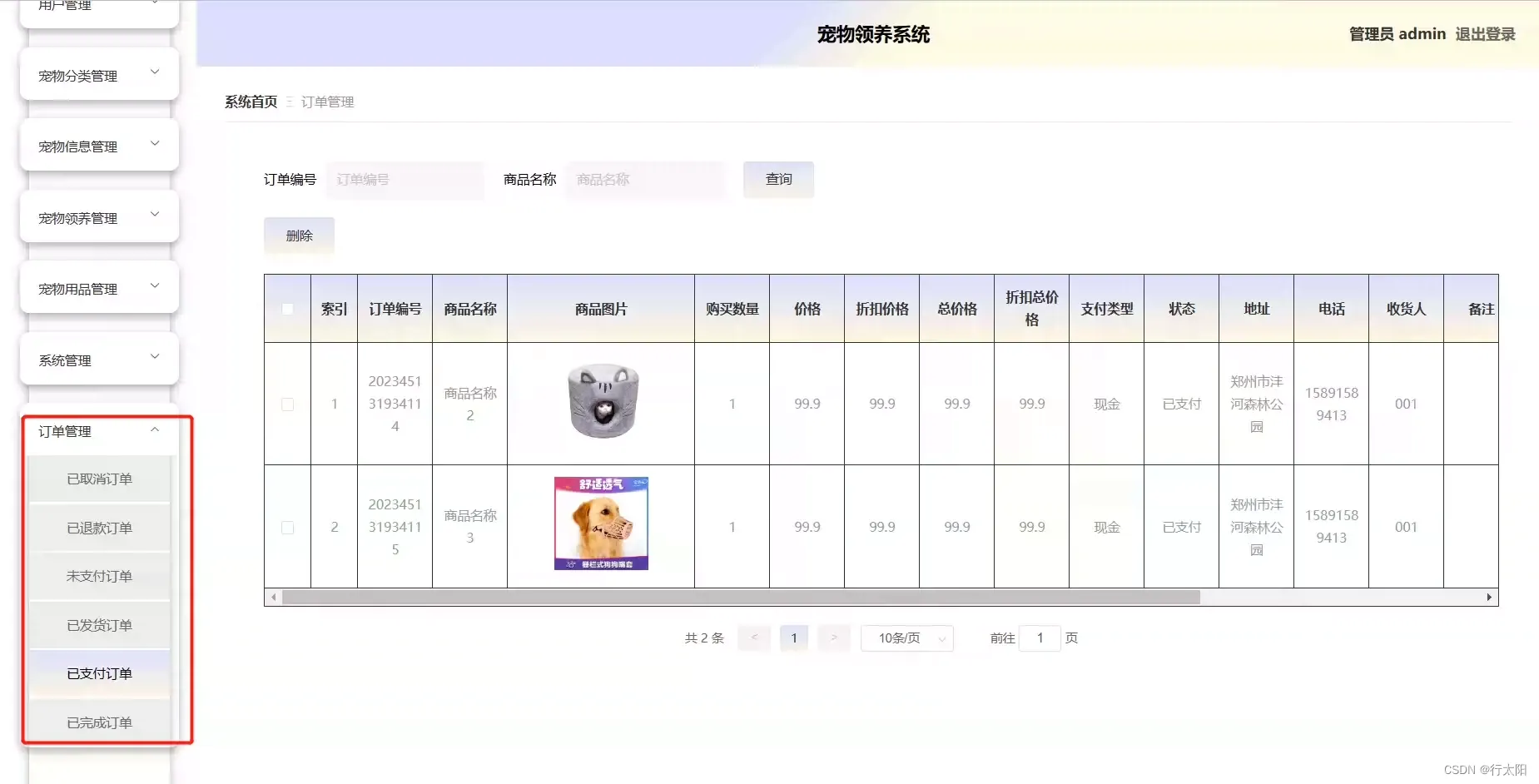Click the previous page arrow button
The width and height of the screenshot is (1539, 784).
coord(754,638)
